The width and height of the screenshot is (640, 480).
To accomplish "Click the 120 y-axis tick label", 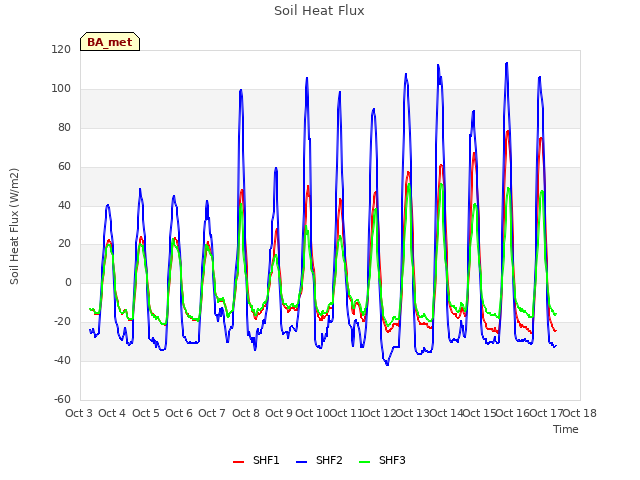I will coord(61,49).
